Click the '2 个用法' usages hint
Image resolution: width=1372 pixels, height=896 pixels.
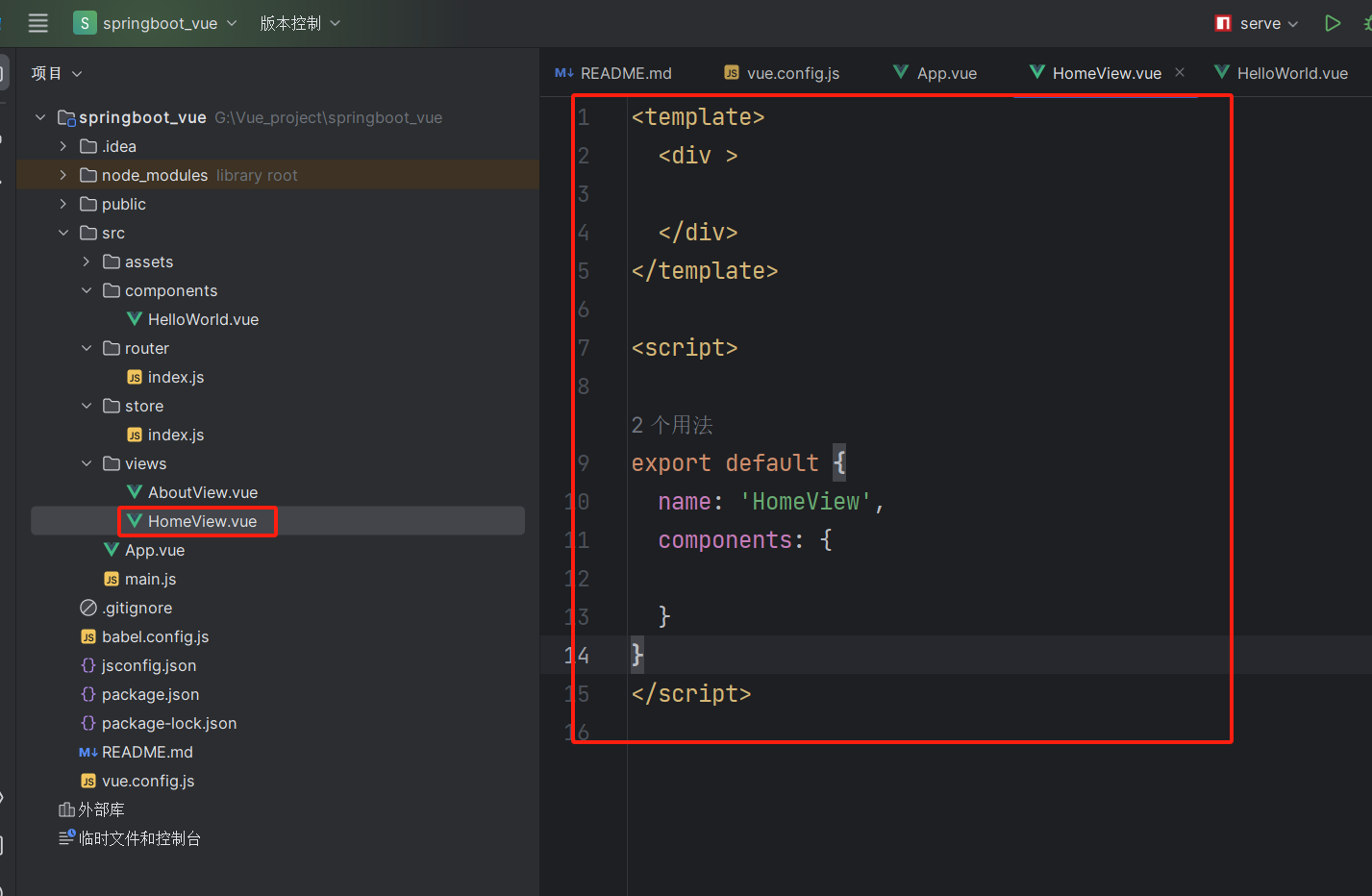[x=672, y=425]
